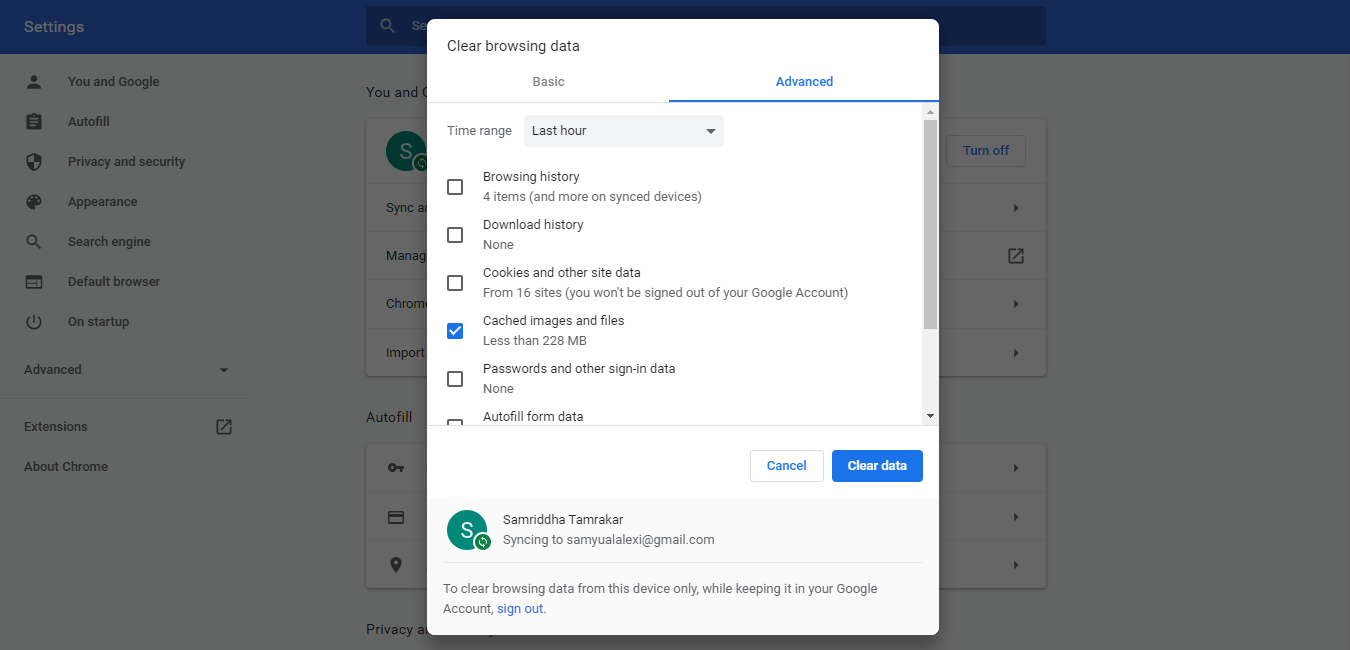Click the On startup power icon
This screenshot has height=650, width=1350.
[34, 322]
